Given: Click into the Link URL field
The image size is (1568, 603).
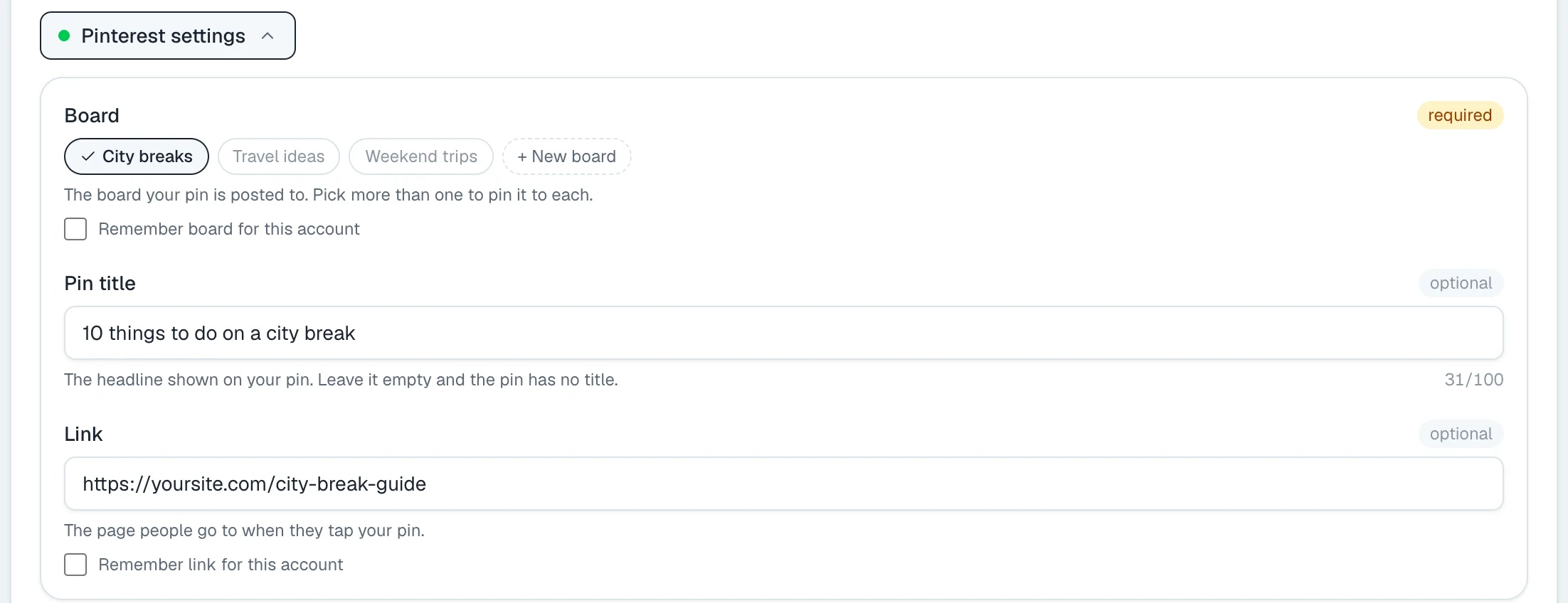Looking at the screenshot, I should point(783,484).
